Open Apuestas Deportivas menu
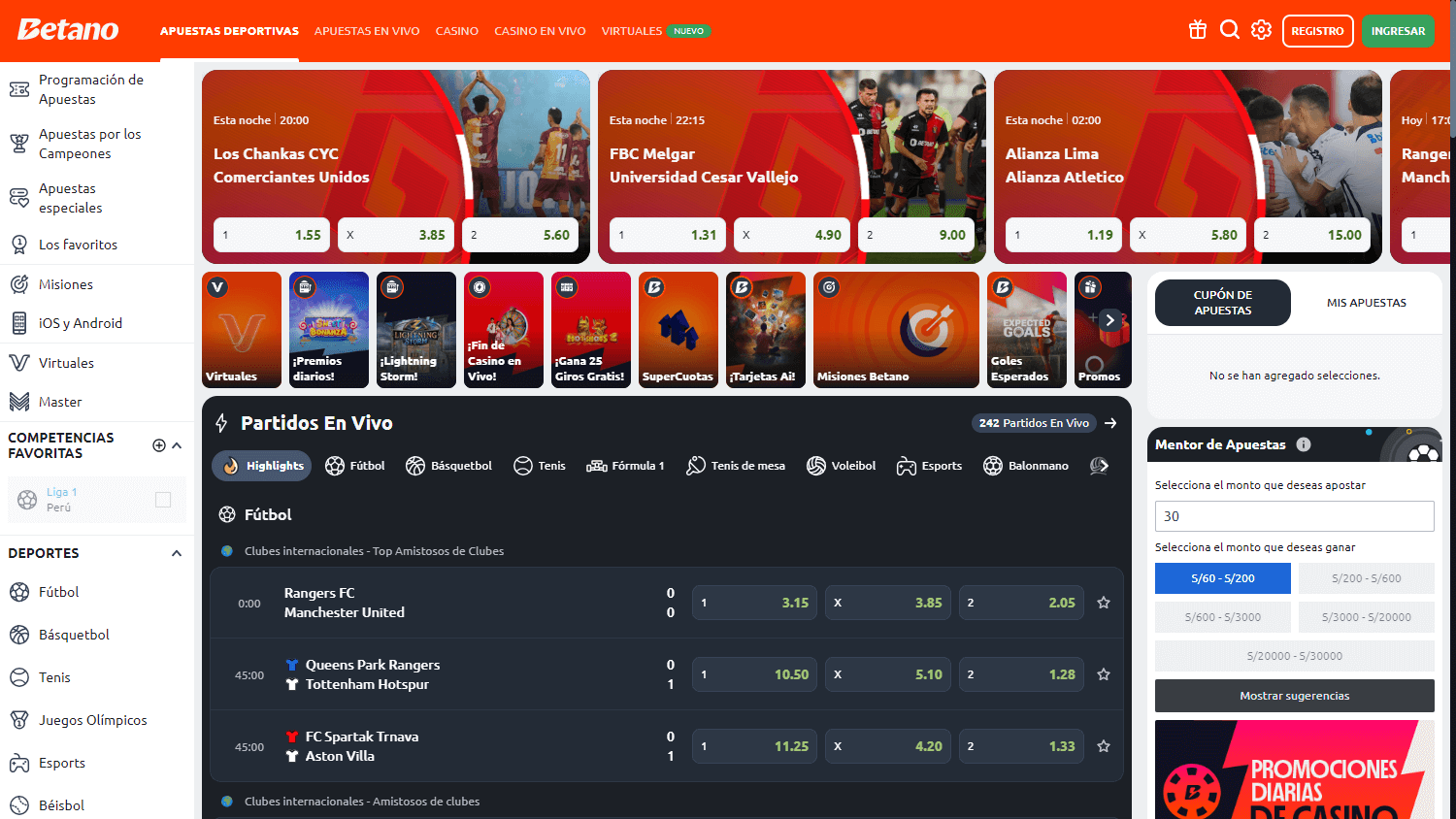 [x=229, y=31]
